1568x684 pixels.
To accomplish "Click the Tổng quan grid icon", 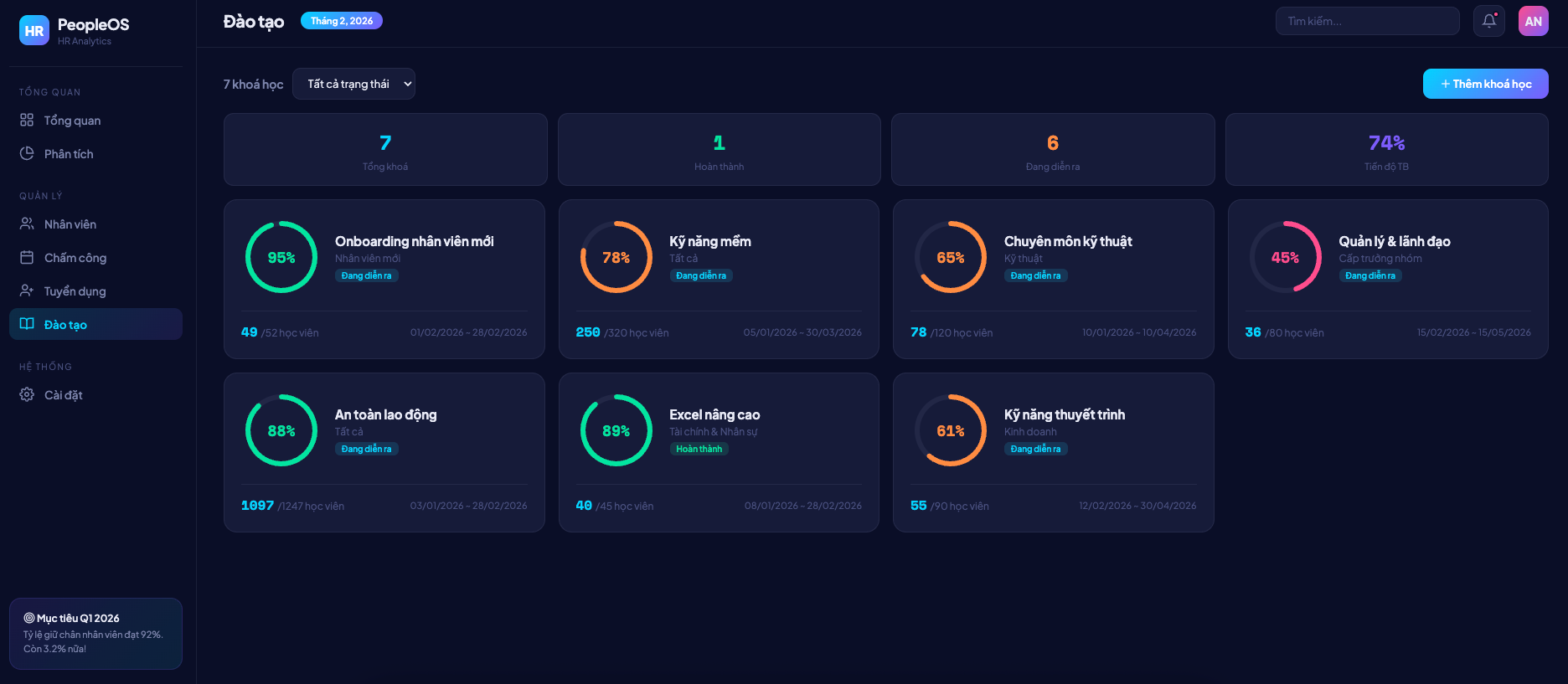I will (27, 121).
